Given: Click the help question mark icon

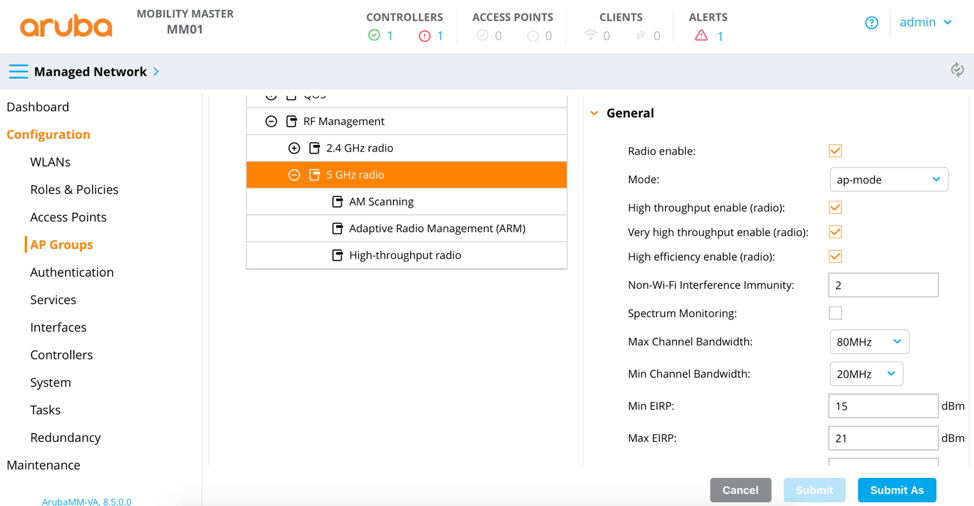Looking at the screenshot, I should click(x=871, y=23).
